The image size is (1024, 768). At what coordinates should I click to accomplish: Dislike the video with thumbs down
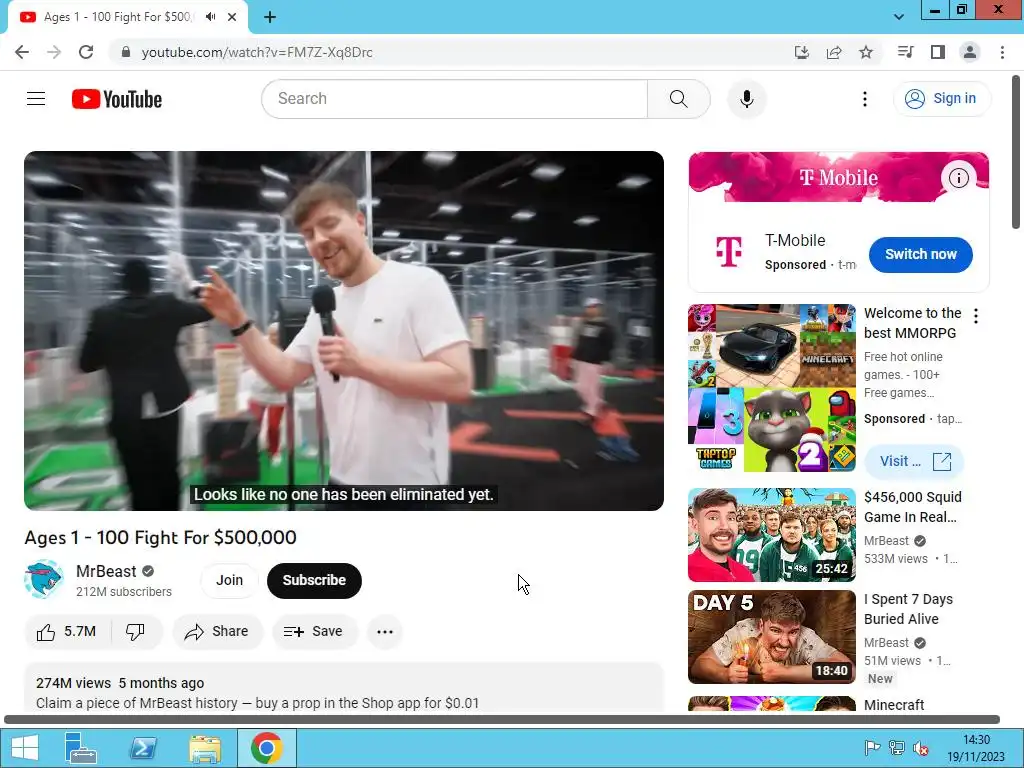135,632
